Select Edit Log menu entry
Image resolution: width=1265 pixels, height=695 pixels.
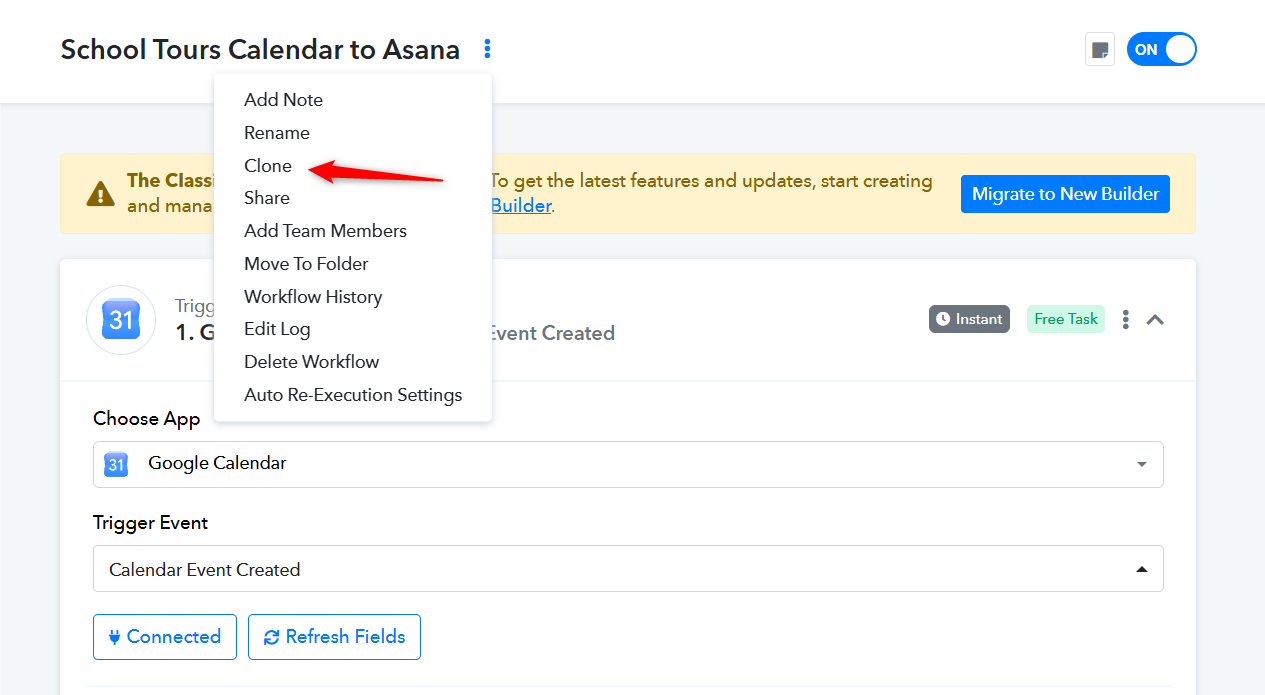click(277, 329)
